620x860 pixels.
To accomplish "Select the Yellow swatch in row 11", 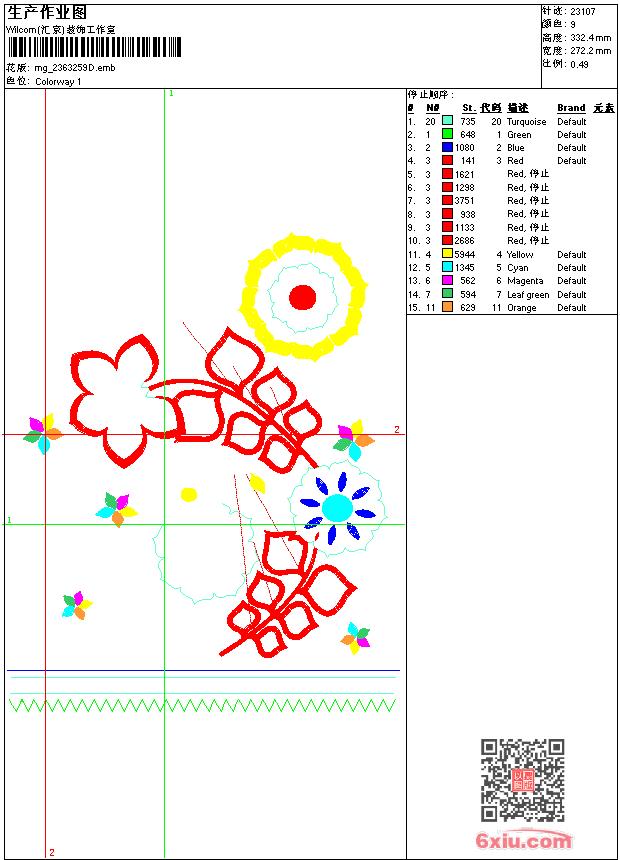I will 447,254.
